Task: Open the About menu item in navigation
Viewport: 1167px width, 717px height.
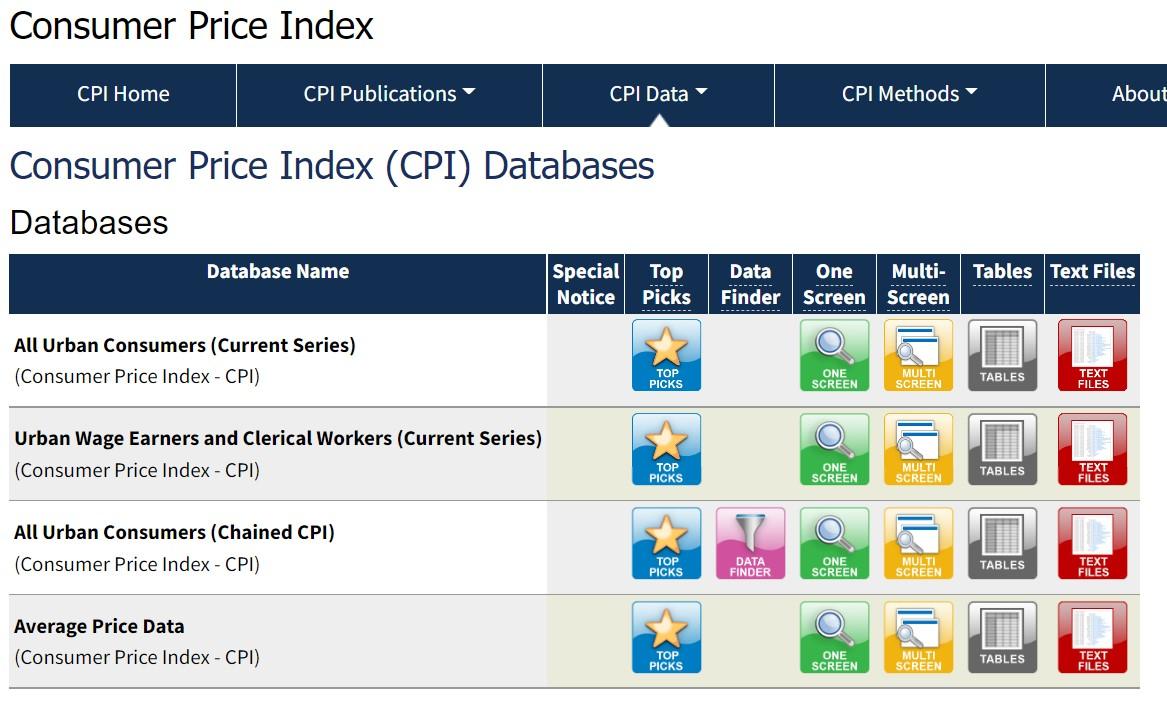Action: tap(1137, 94)
